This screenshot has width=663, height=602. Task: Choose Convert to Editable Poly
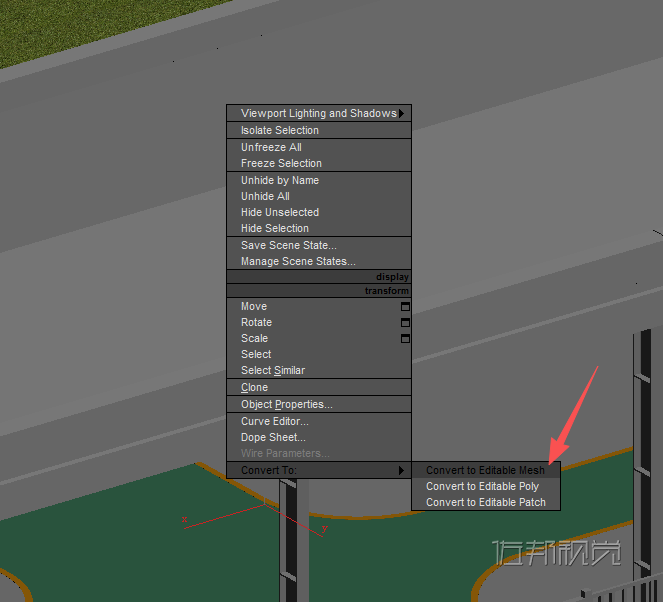pos(486,486)
